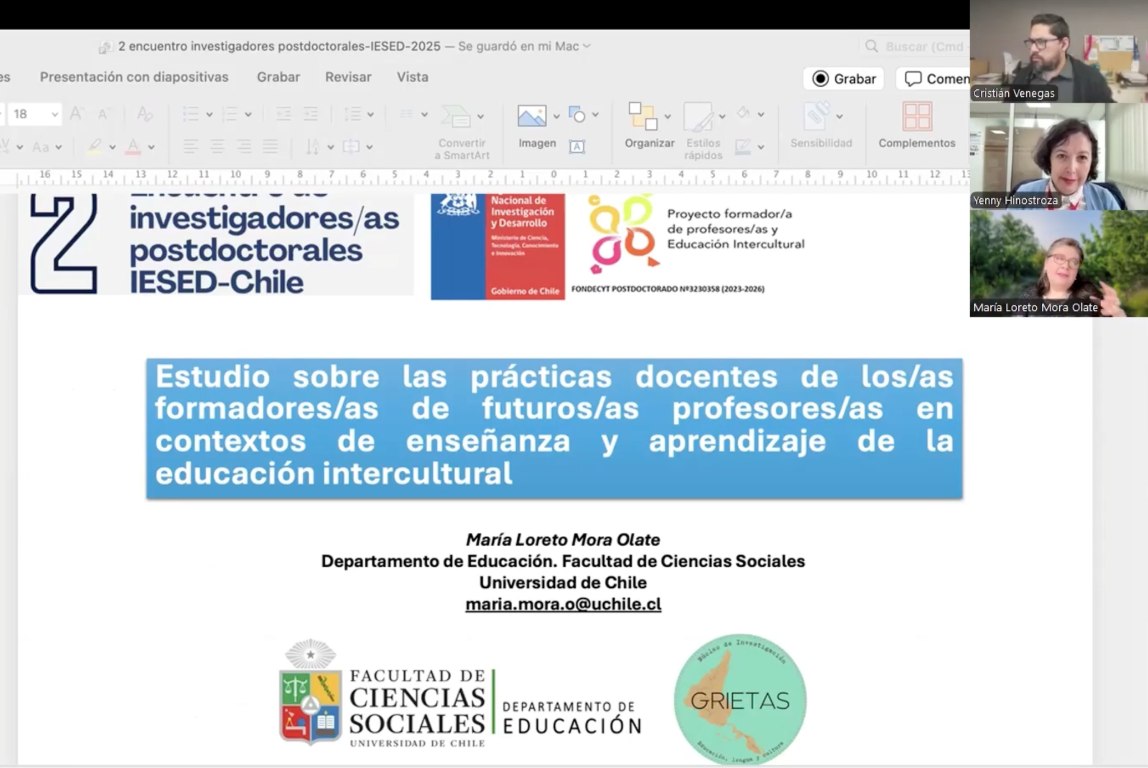Toggle justified text alignment
1148x768 pixels.
[x=270, y=147]
